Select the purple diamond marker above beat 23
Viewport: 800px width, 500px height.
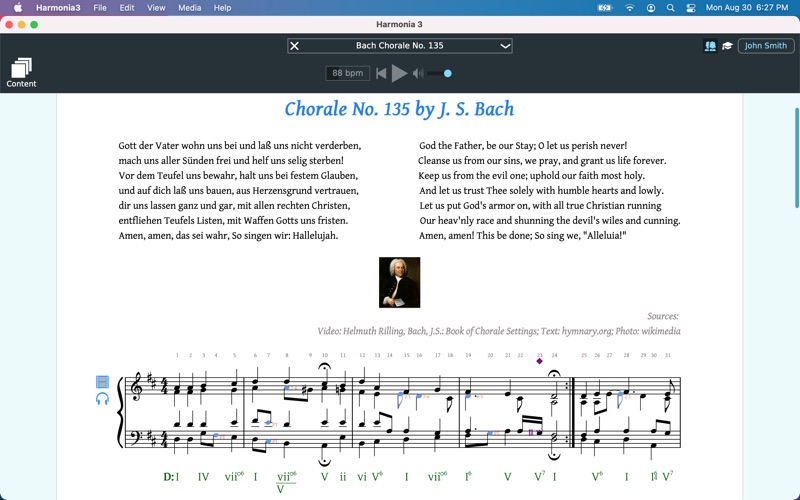[x=539, y=361]
